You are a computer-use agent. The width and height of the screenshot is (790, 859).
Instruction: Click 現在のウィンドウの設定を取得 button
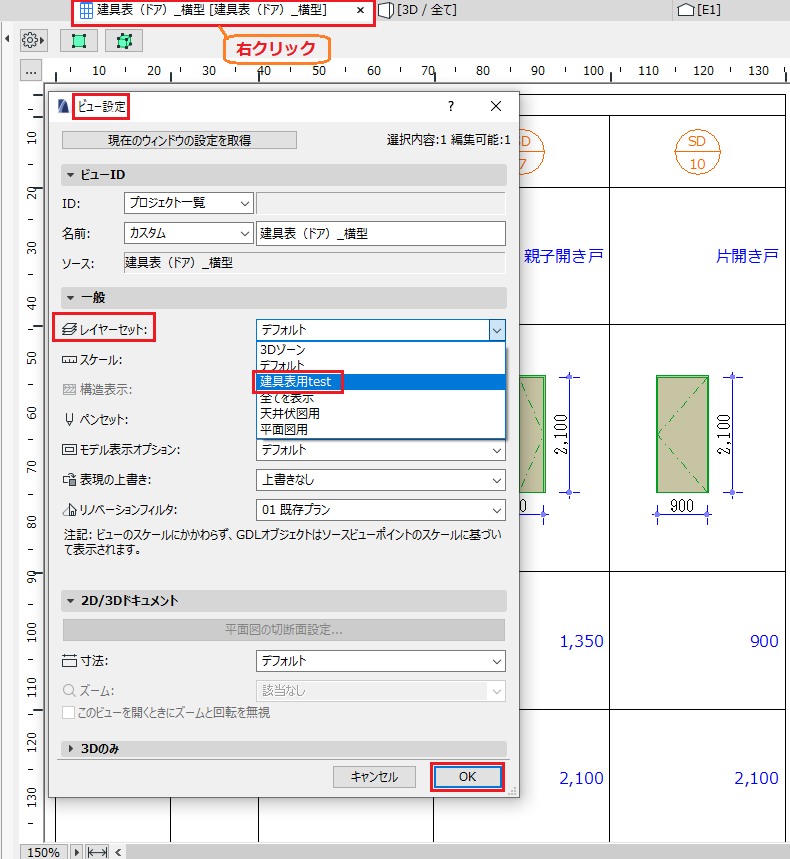point(179,140)
